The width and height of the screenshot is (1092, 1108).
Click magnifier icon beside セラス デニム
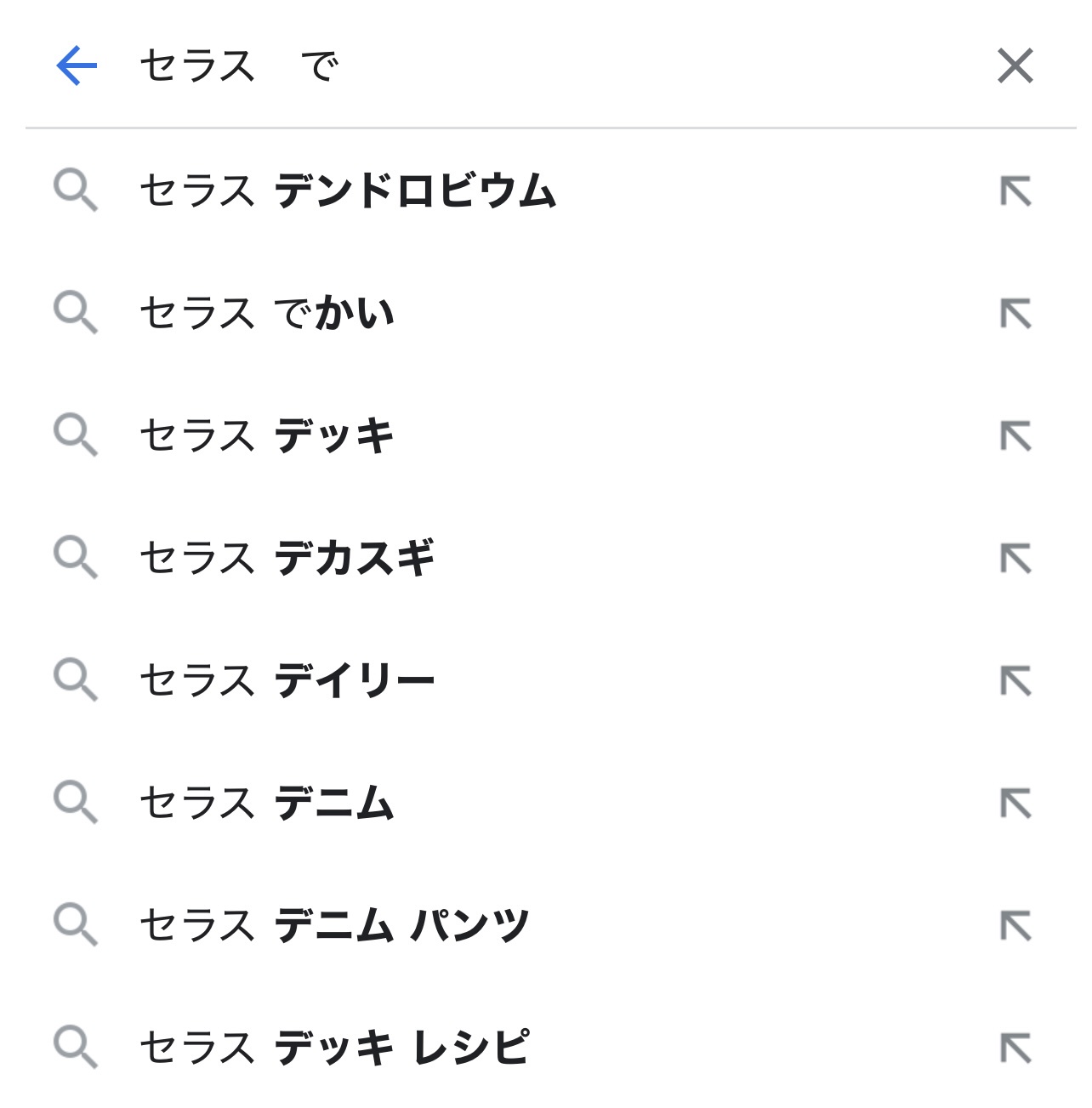[x=76, y=803]
